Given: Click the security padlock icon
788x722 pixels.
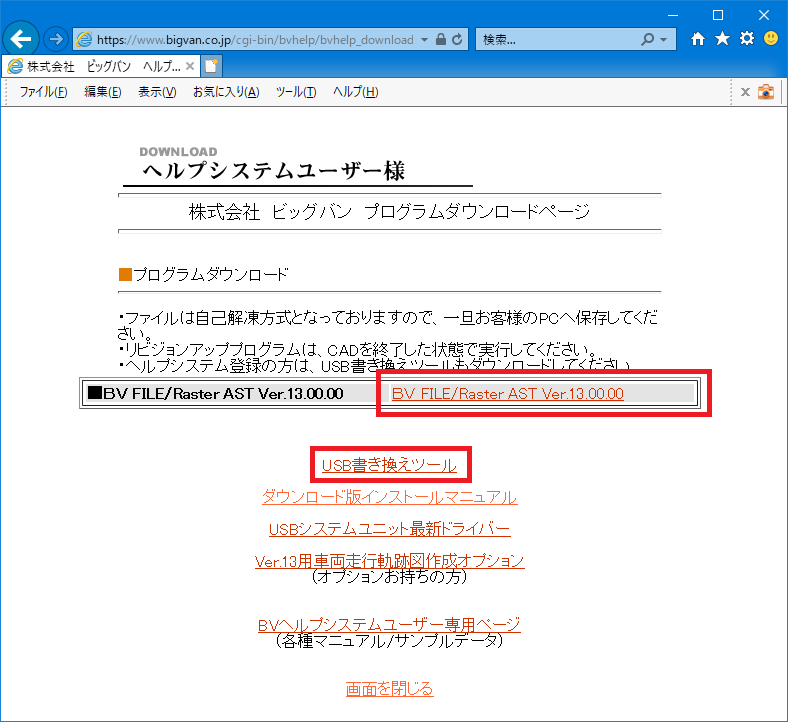Looking at the screenshot, I should (441, 39).
